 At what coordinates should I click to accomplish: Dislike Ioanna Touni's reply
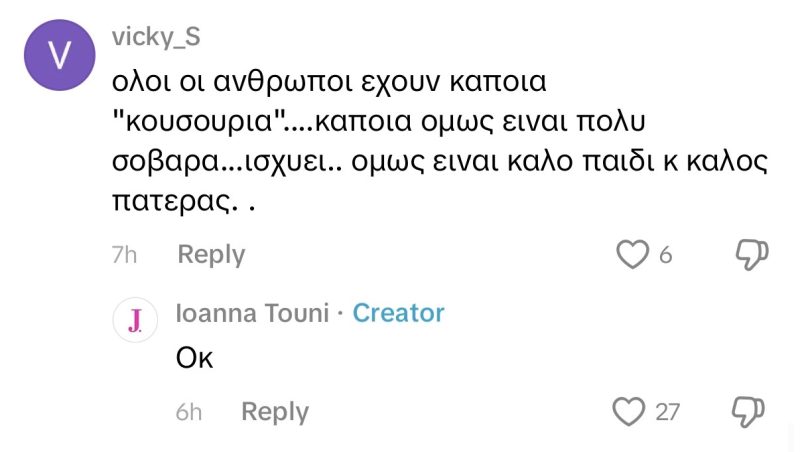[750, 411]
